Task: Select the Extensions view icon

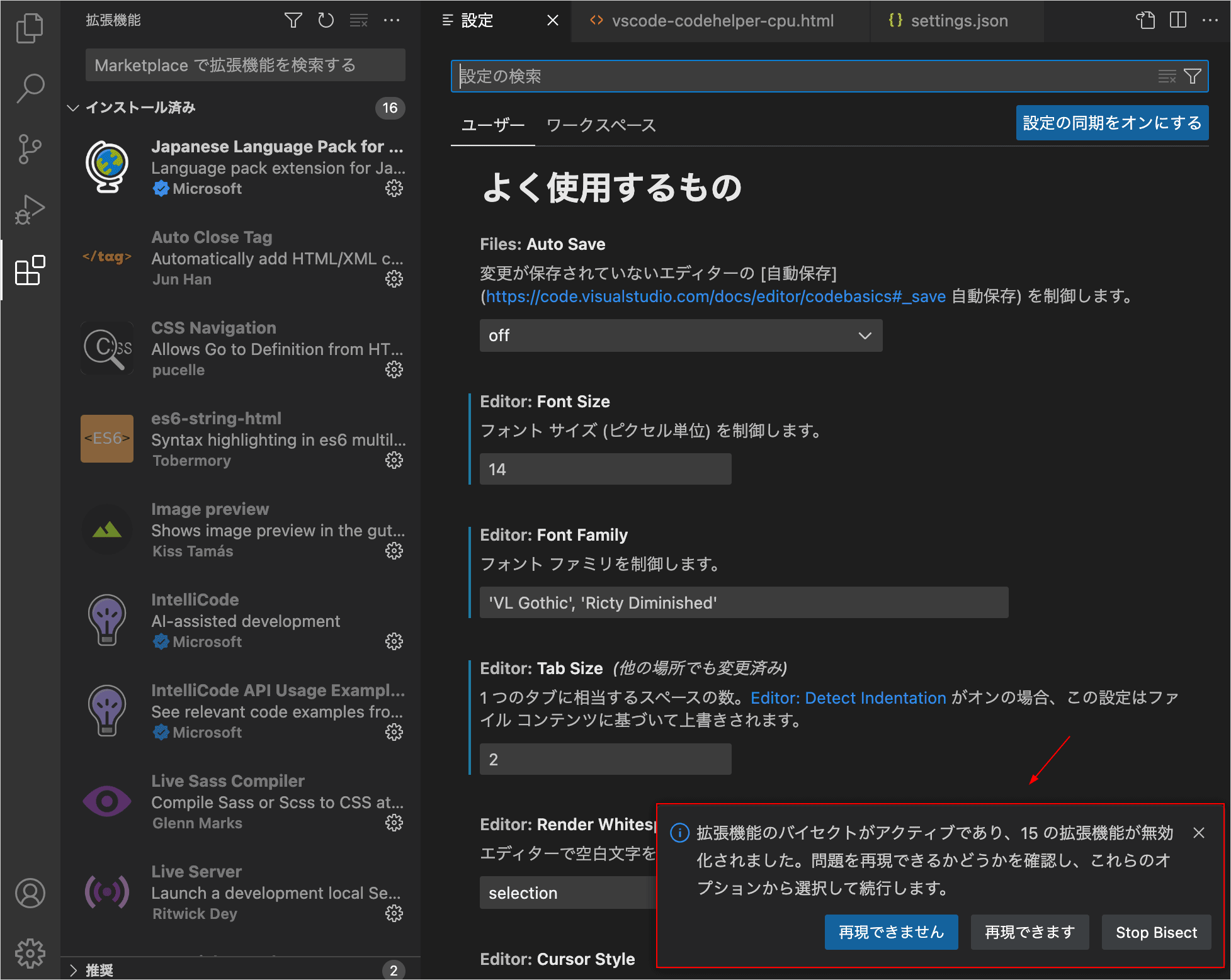Action: [x=30, y=270]
